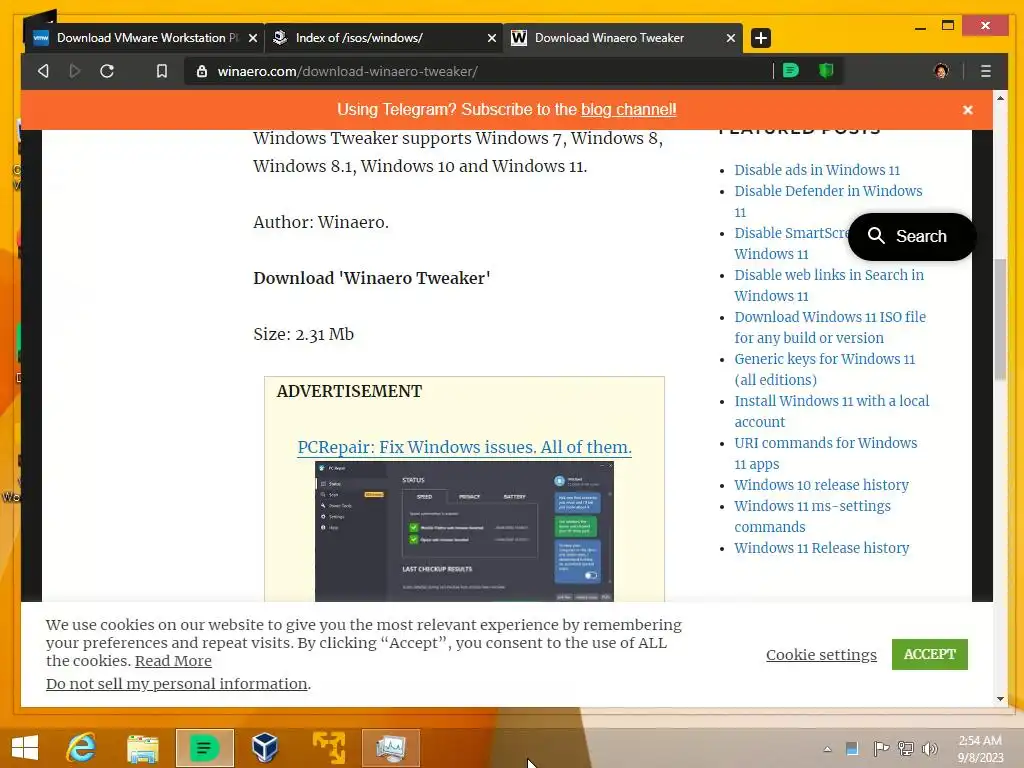Close the Download Winaero Tweaker tab
The image size is (1024, 768).
tap(731, 38)
